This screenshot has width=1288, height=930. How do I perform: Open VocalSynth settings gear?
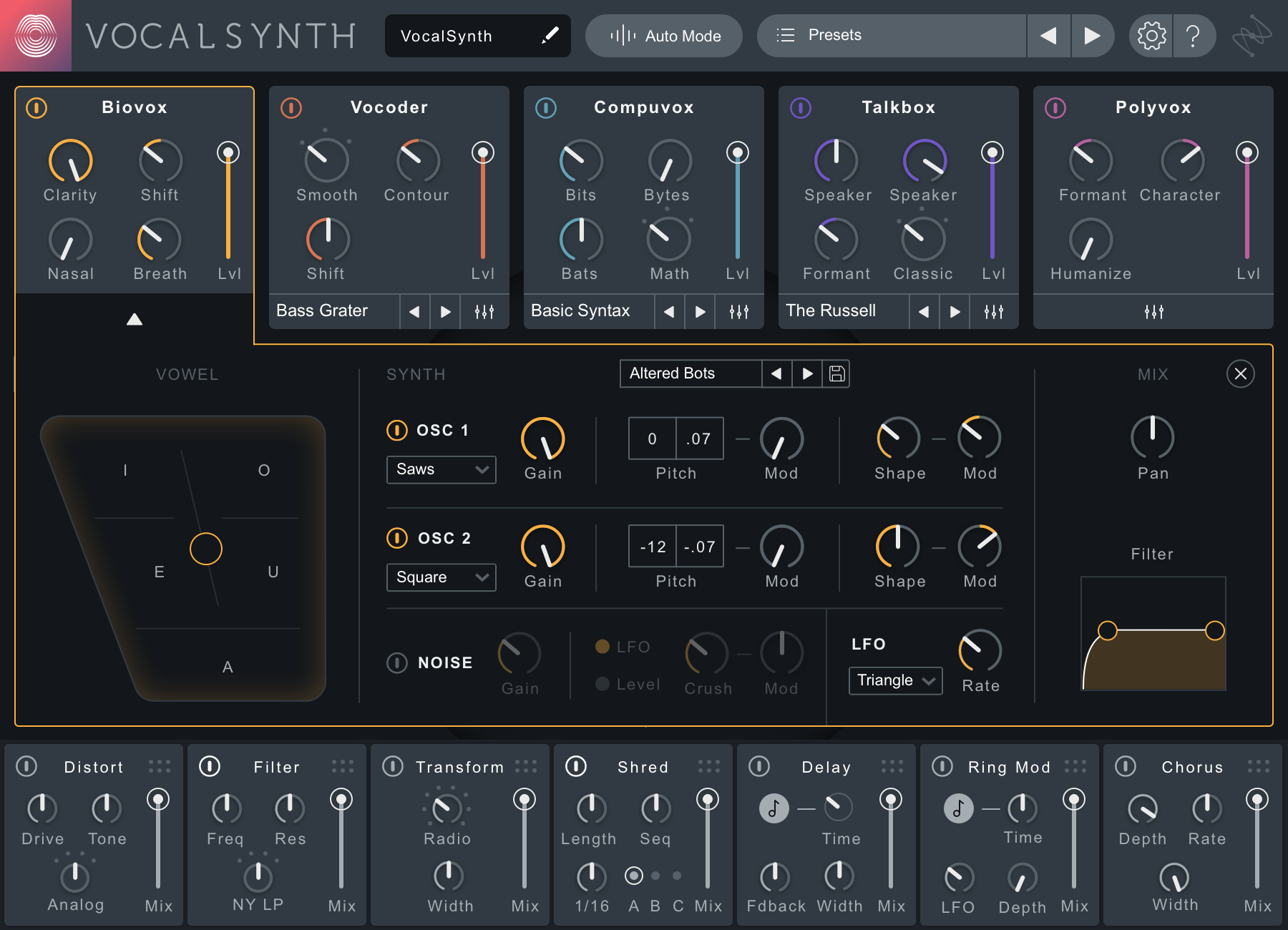pyautogui.click(x=1151, y=35)
